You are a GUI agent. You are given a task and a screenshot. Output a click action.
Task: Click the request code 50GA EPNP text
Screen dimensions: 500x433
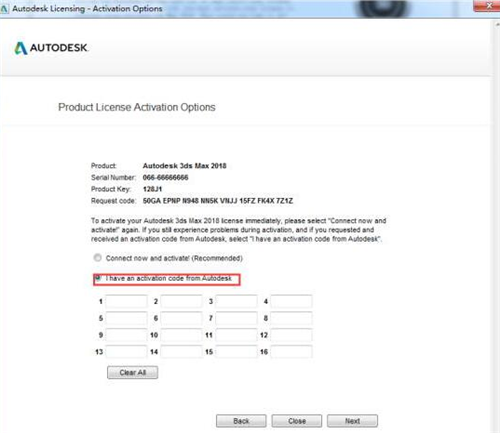click(218, 201)
